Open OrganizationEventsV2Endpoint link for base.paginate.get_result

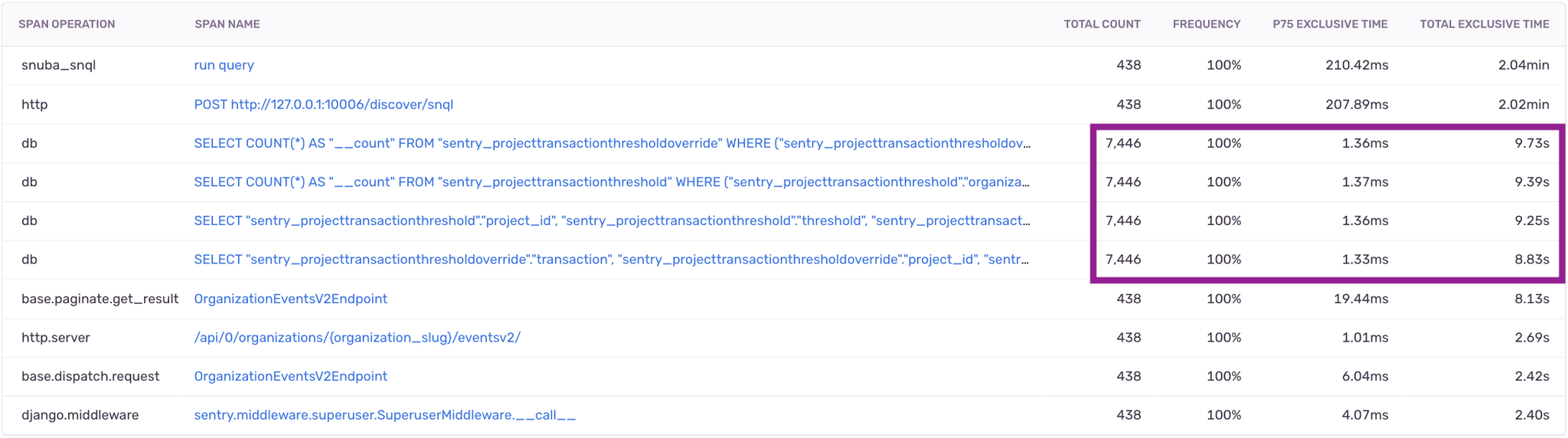pos(290,299)
